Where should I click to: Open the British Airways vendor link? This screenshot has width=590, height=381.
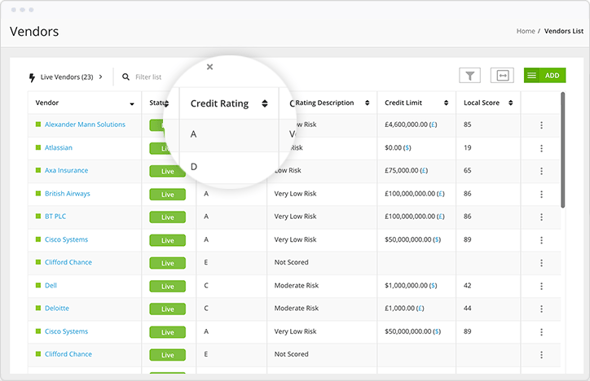click(x=67, y=194)
